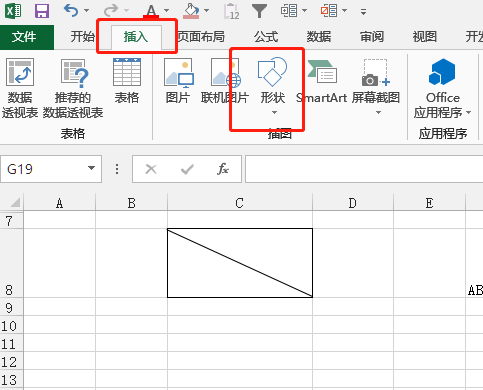The height and width of the screenshot is (390, 483).
Task: Click inside the Name Box showing G19
Action: (x=43, y=169)
